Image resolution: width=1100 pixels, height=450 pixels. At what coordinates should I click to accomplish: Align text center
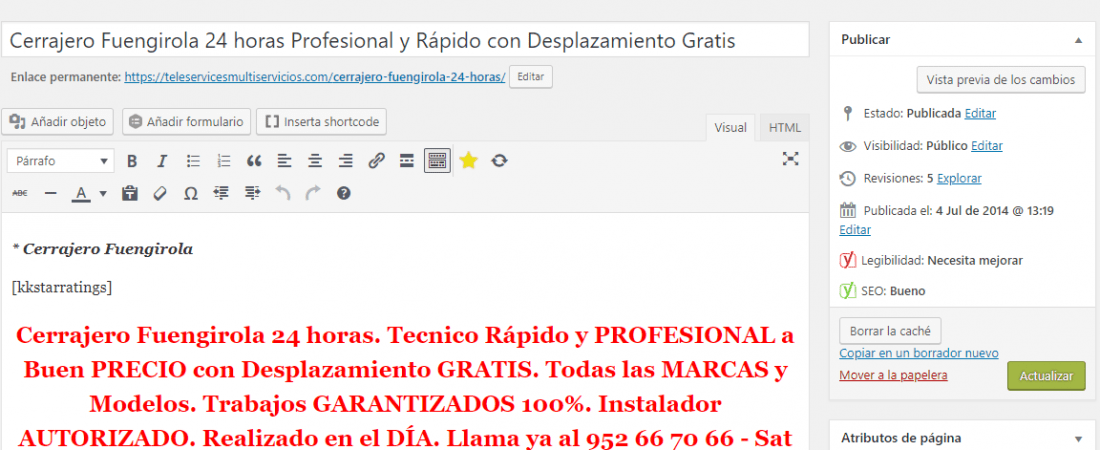tap(315, 161)
